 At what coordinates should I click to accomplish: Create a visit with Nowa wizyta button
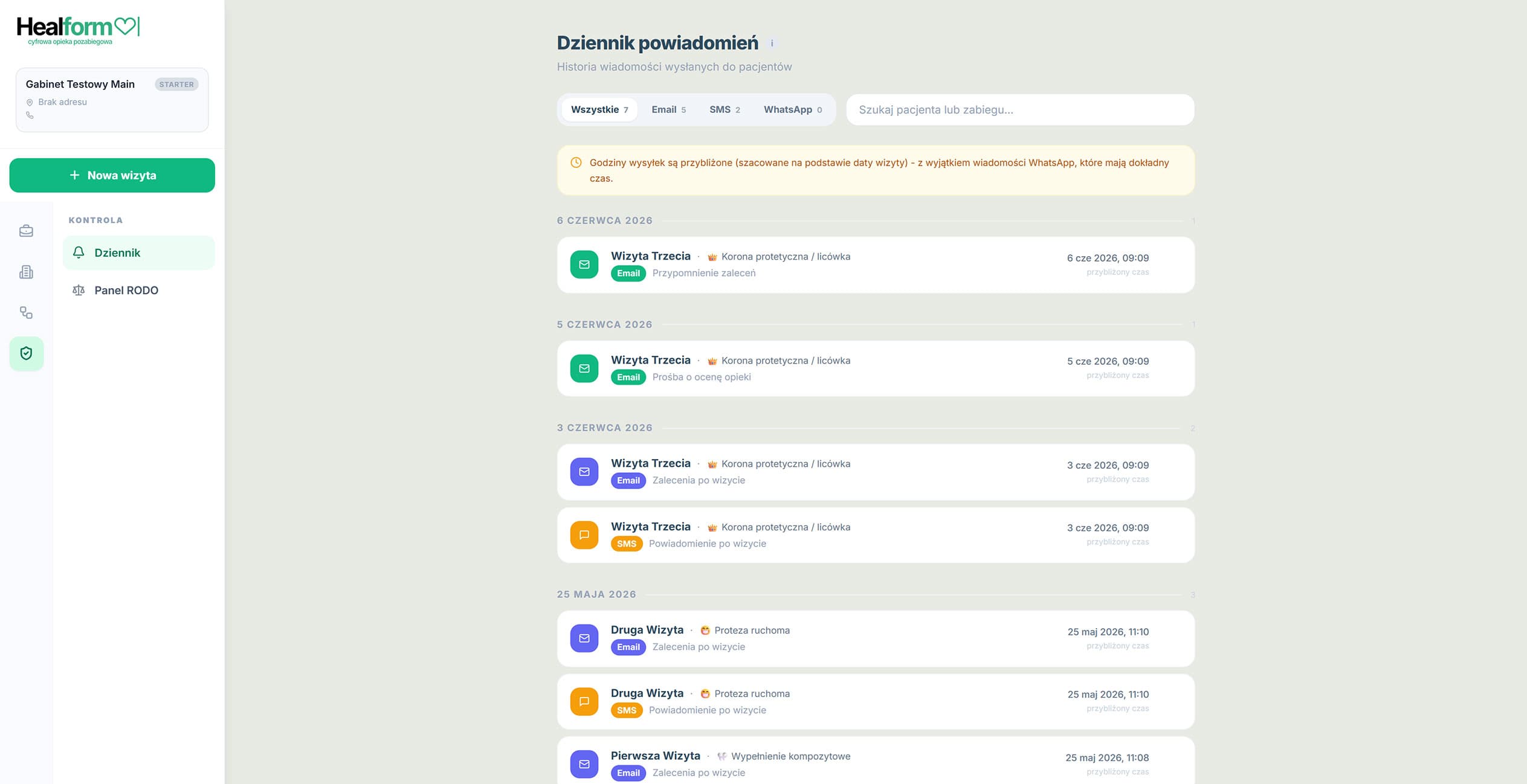(x=112, y=175)
